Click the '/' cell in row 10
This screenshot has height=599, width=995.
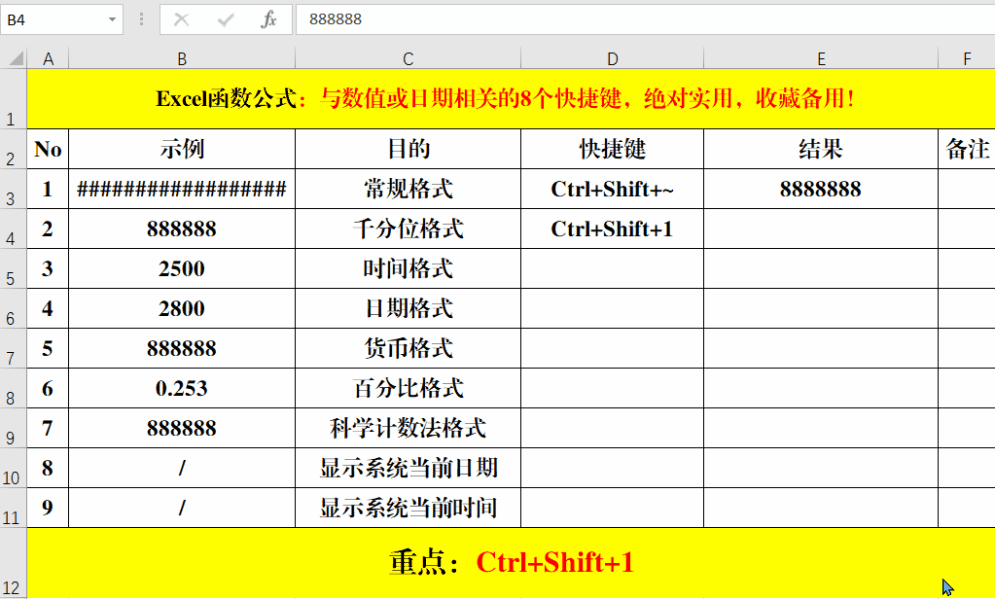181,468
